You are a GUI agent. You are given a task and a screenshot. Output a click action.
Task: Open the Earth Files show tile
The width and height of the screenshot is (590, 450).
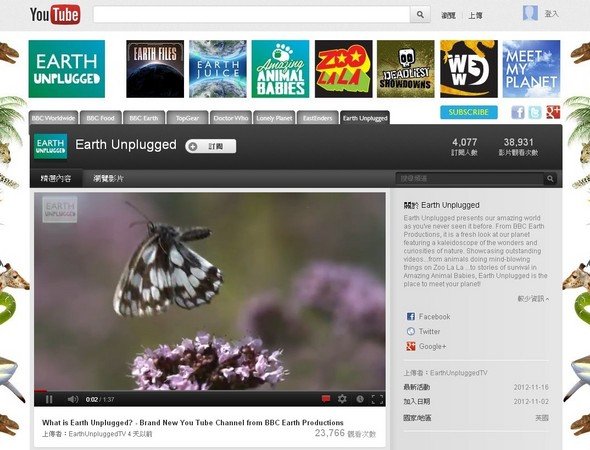[155, 69]
